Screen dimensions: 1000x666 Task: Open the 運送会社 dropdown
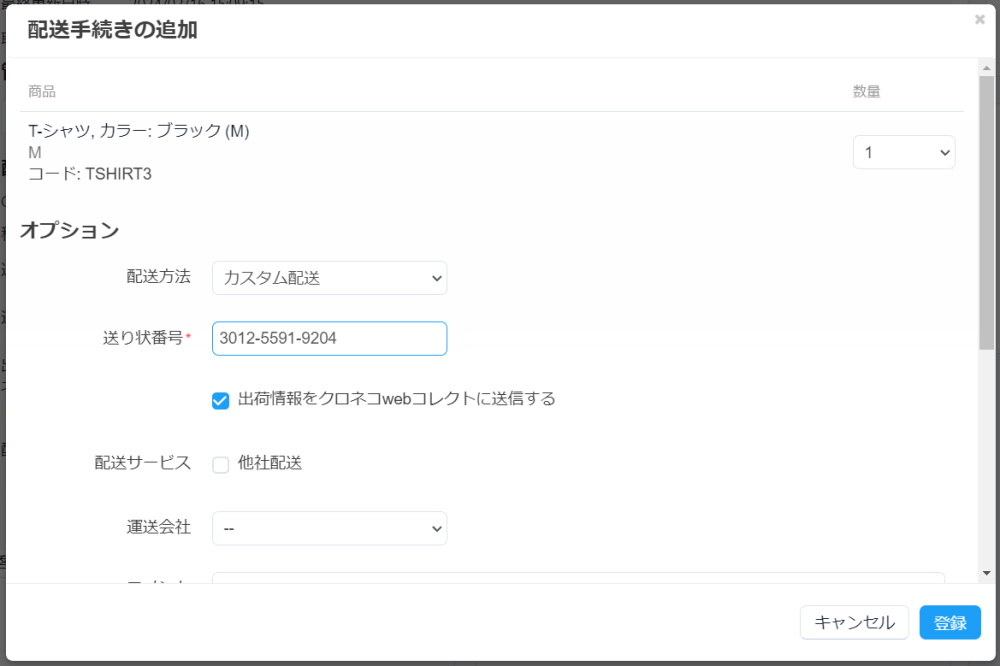click(x=329, y=528)
